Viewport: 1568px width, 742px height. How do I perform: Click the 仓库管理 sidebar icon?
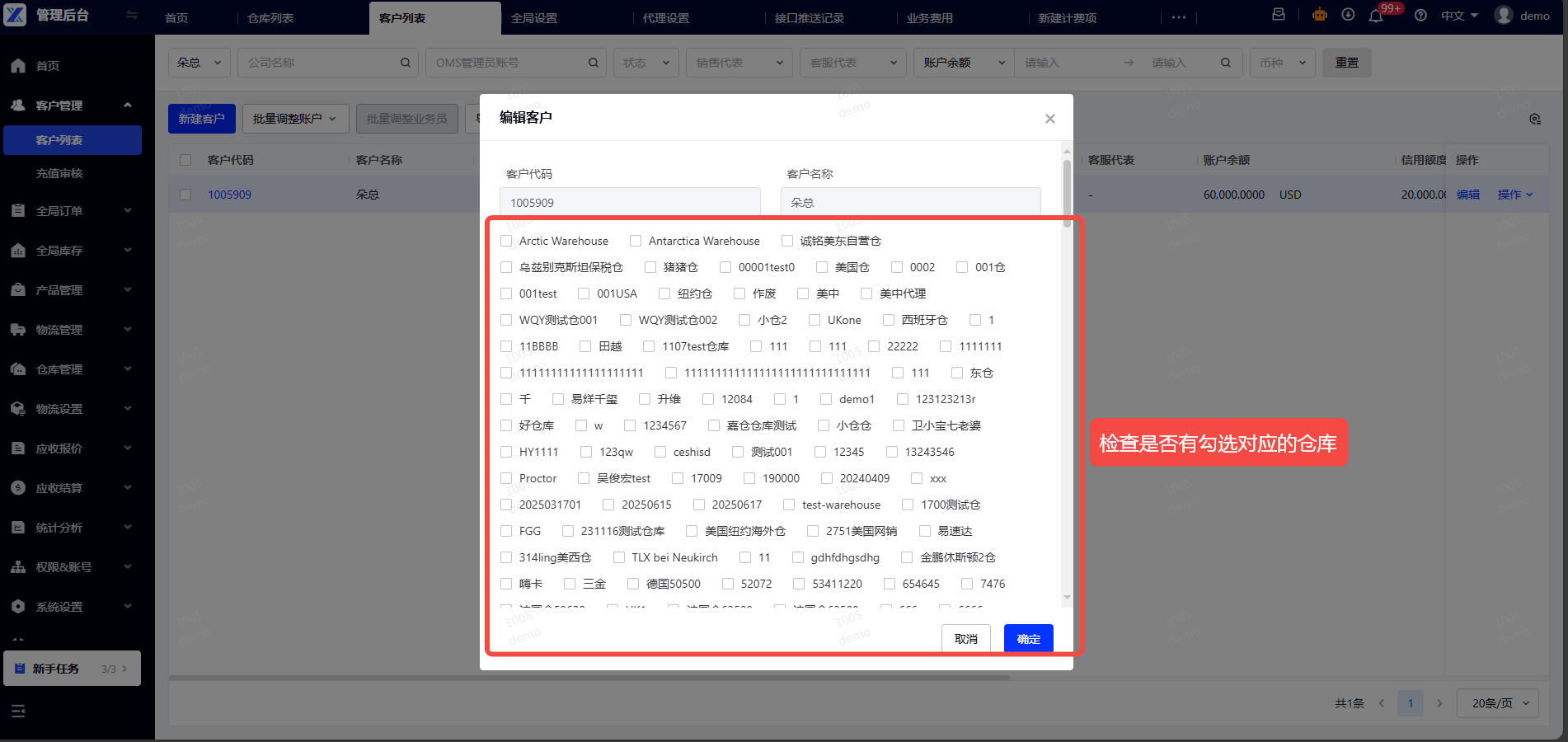pyautogui.click(x=18, y=369)
